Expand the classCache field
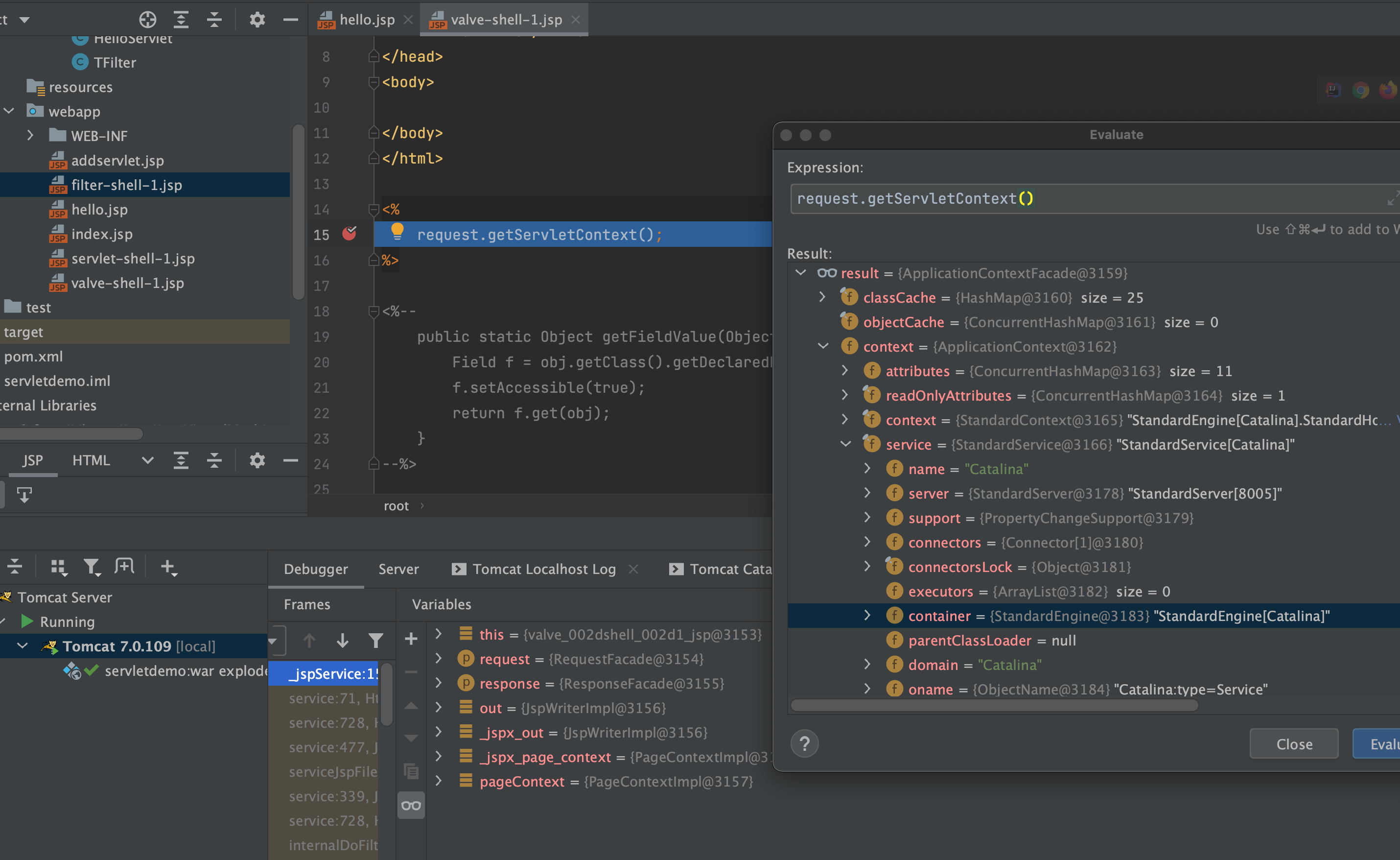This screenshot has height=860, width=1400. [x=822, y=297]
